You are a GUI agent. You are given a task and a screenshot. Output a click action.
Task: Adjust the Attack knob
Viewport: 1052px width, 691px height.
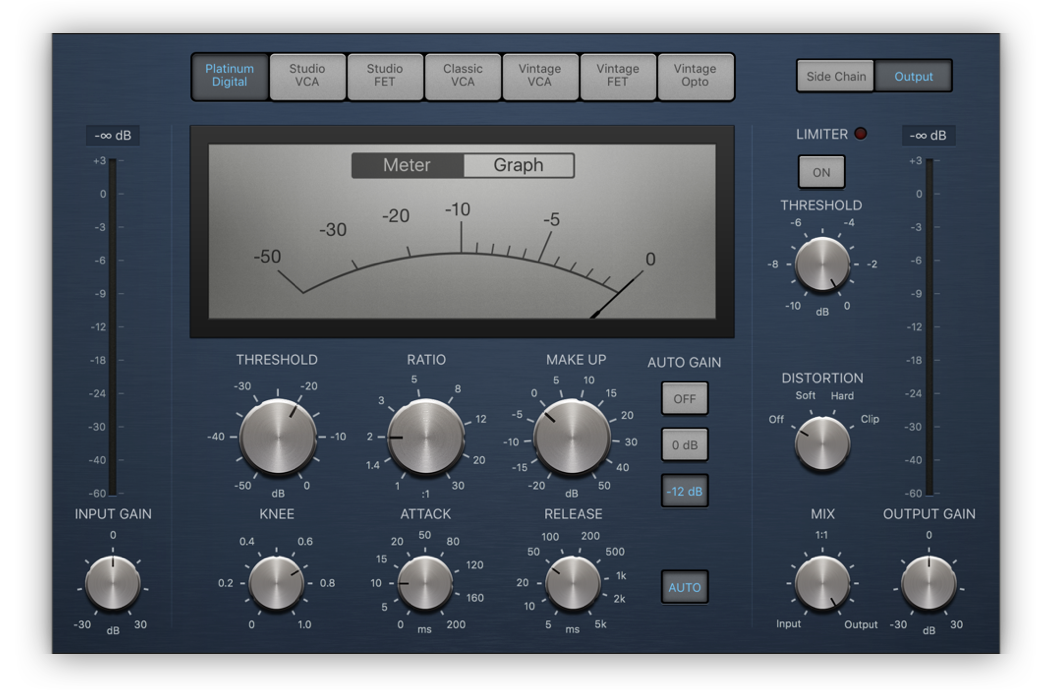coord(426,583)
